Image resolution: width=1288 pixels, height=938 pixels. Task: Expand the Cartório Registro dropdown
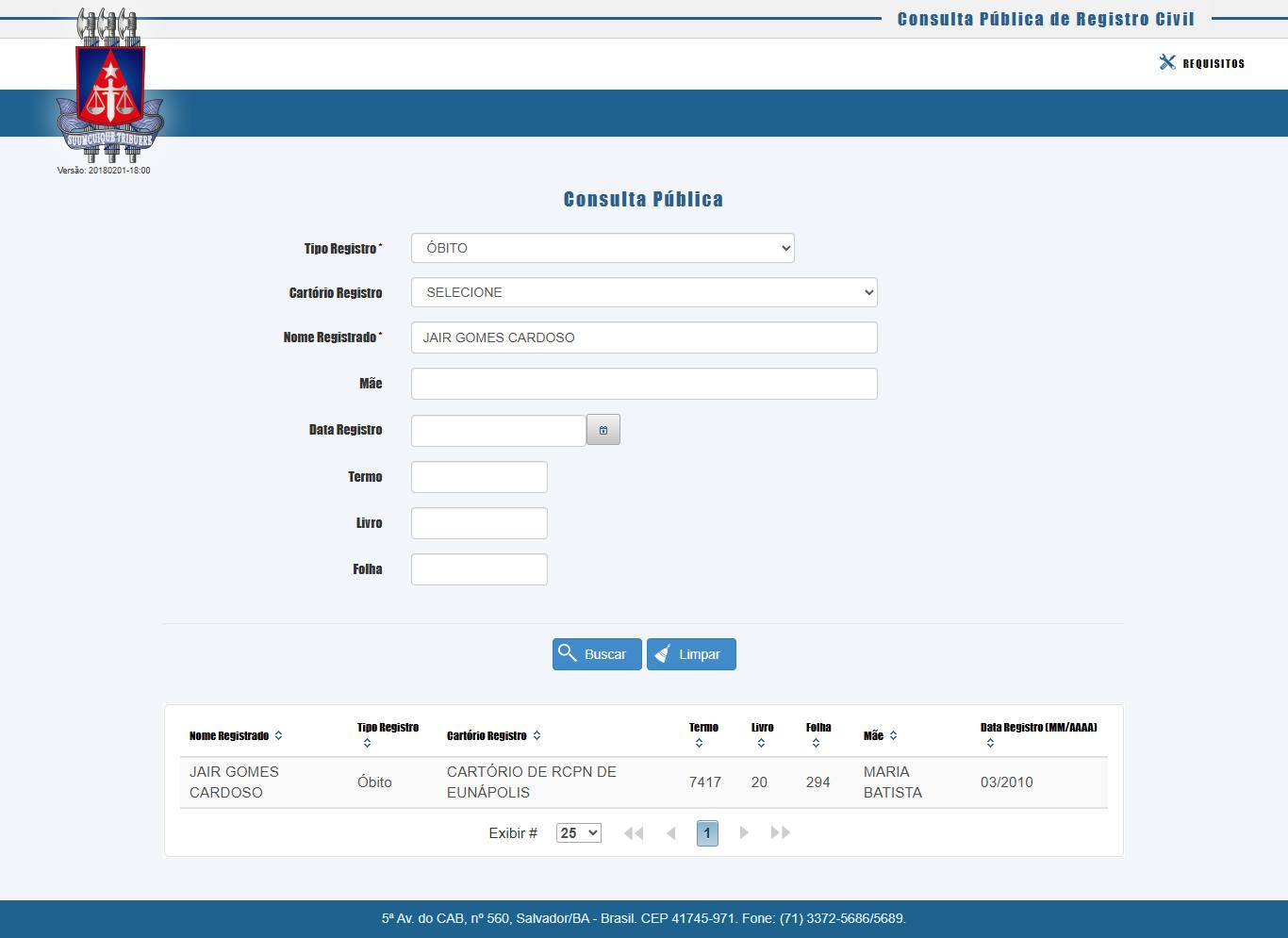(644, 292)
